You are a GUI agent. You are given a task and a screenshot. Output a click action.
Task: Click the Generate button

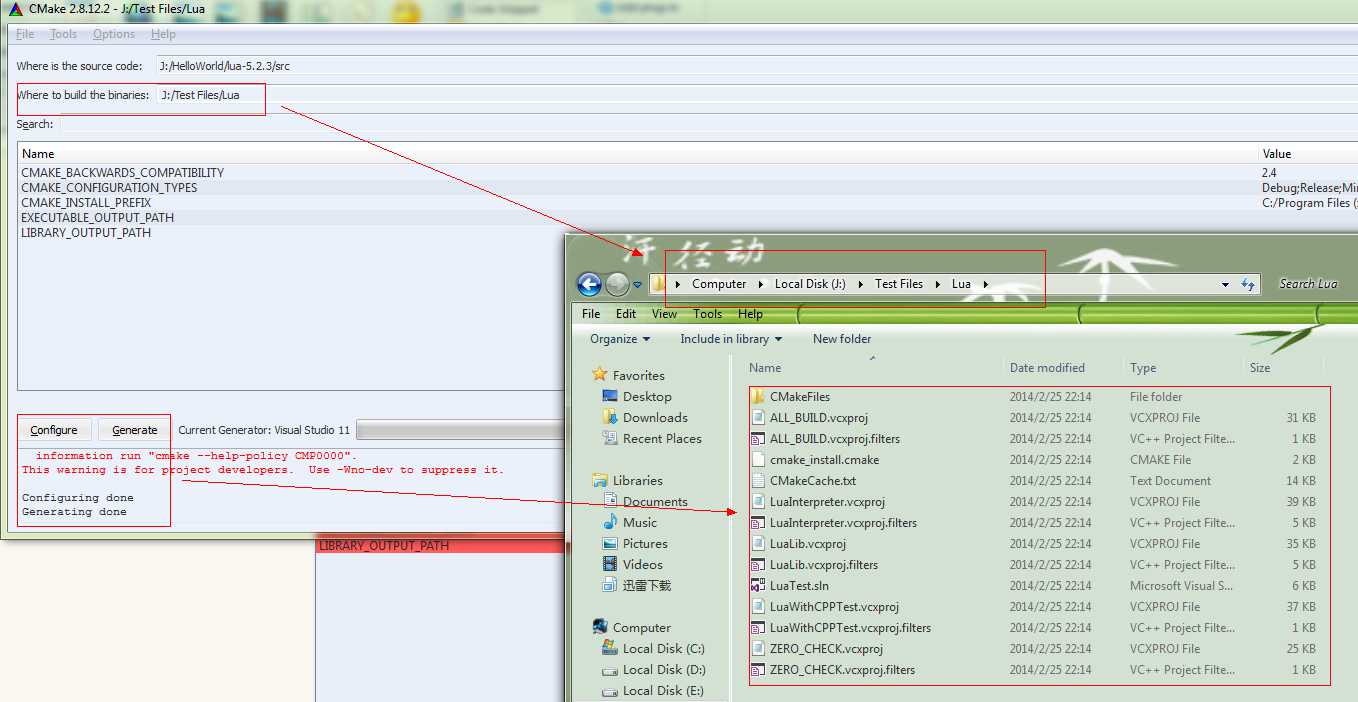point(135,430)
